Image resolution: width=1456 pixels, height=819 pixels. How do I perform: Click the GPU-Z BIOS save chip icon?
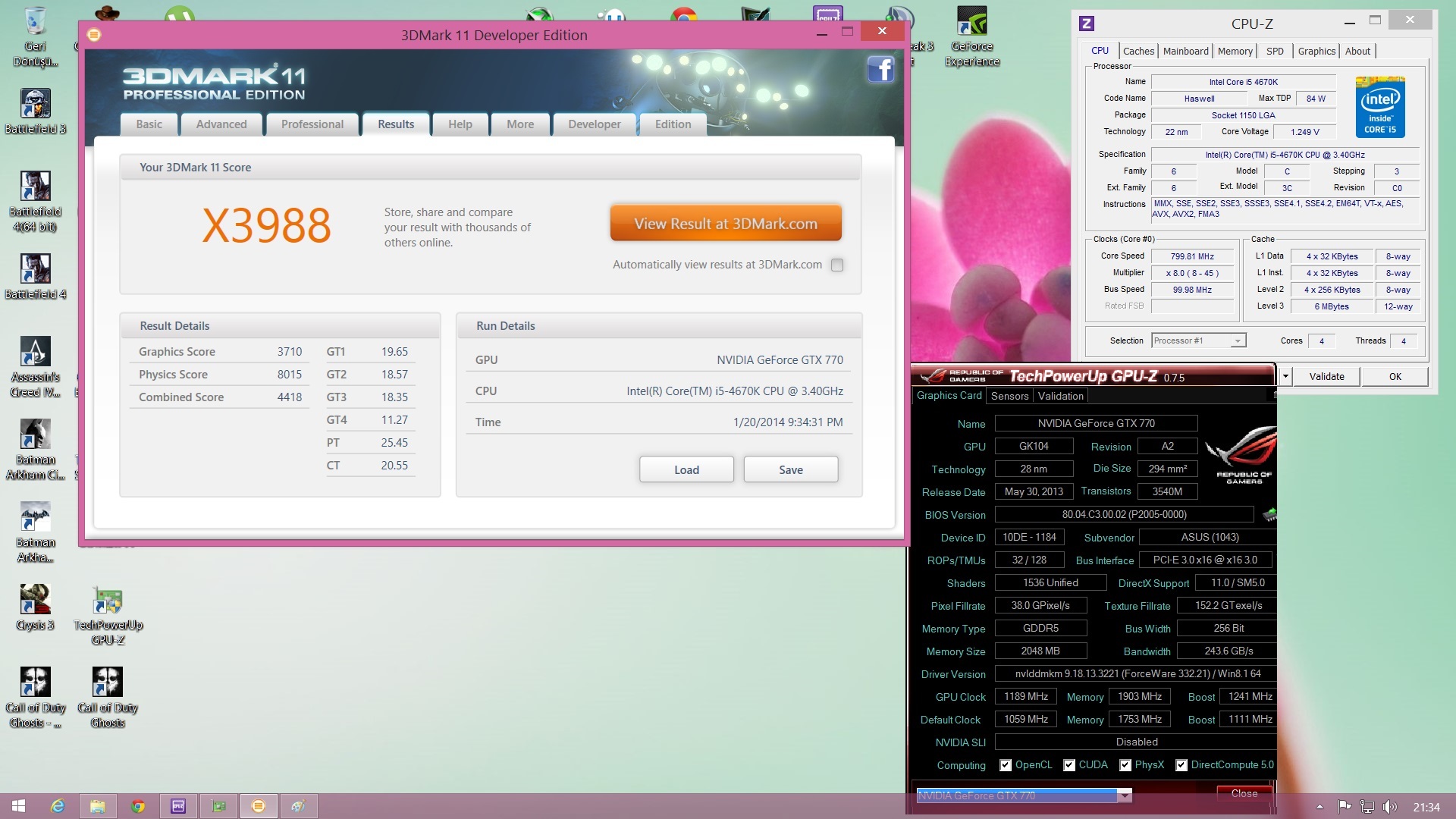point(1269,515)
